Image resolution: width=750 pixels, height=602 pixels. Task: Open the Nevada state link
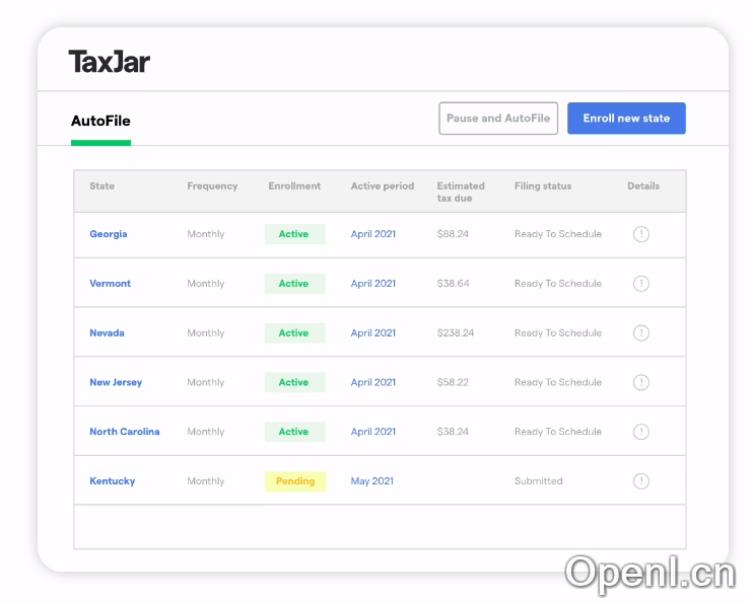[107, 333]
